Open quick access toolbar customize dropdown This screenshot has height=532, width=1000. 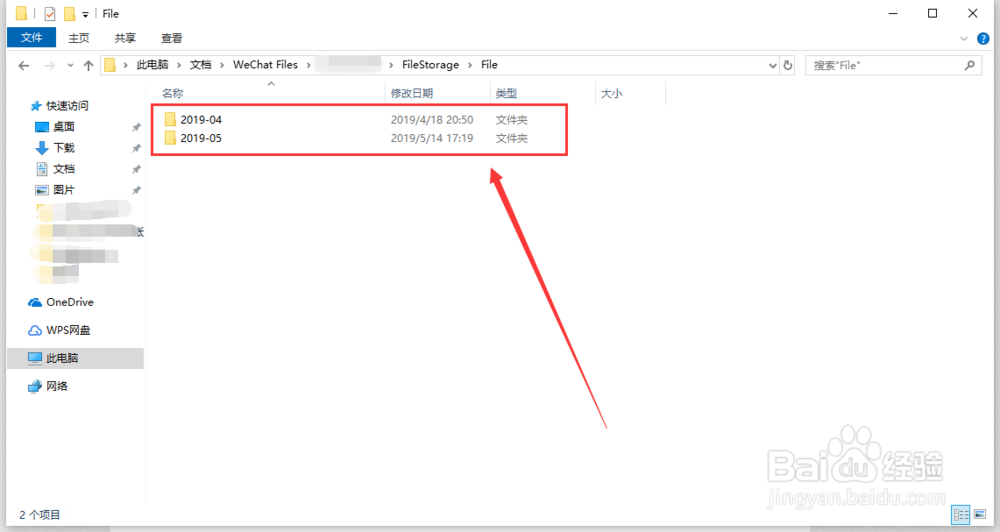point(85,14)
